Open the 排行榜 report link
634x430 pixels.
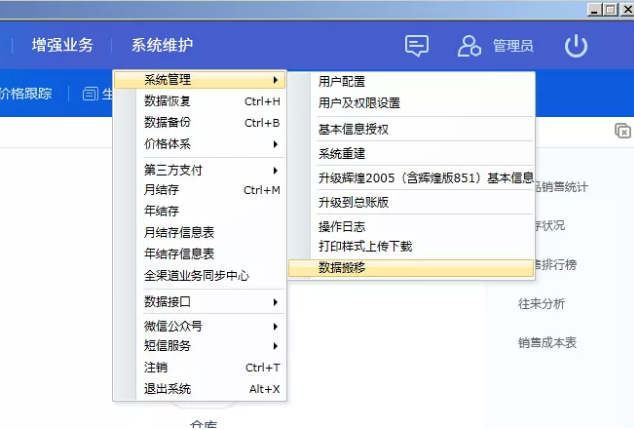(556, 265)
